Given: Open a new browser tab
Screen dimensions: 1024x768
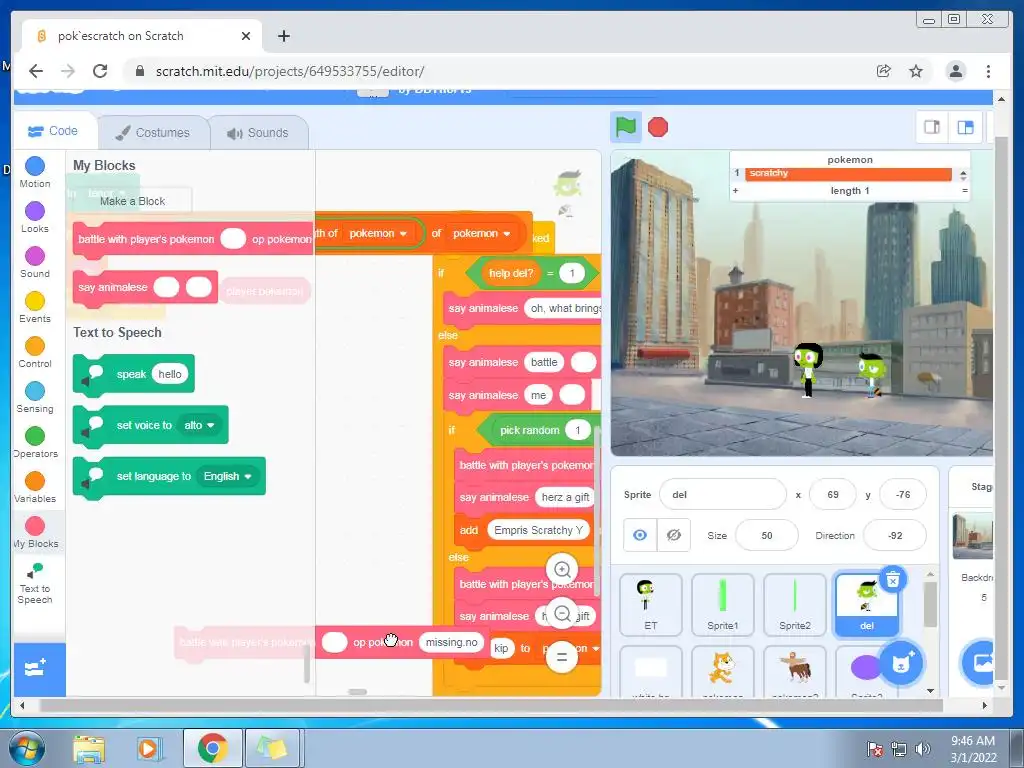Looking at the screenshot, I should pyautogui.click(x=283, y=36).
